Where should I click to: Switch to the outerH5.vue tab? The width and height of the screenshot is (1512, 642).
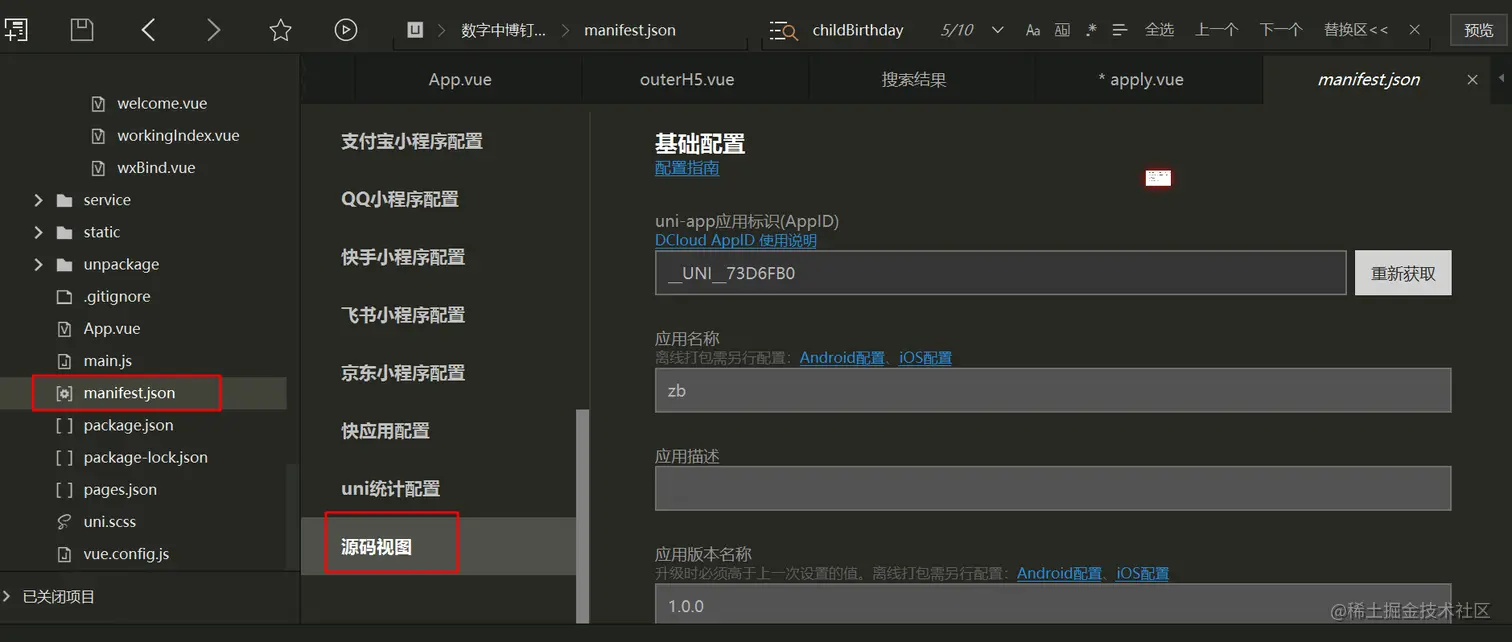(687, 80)
